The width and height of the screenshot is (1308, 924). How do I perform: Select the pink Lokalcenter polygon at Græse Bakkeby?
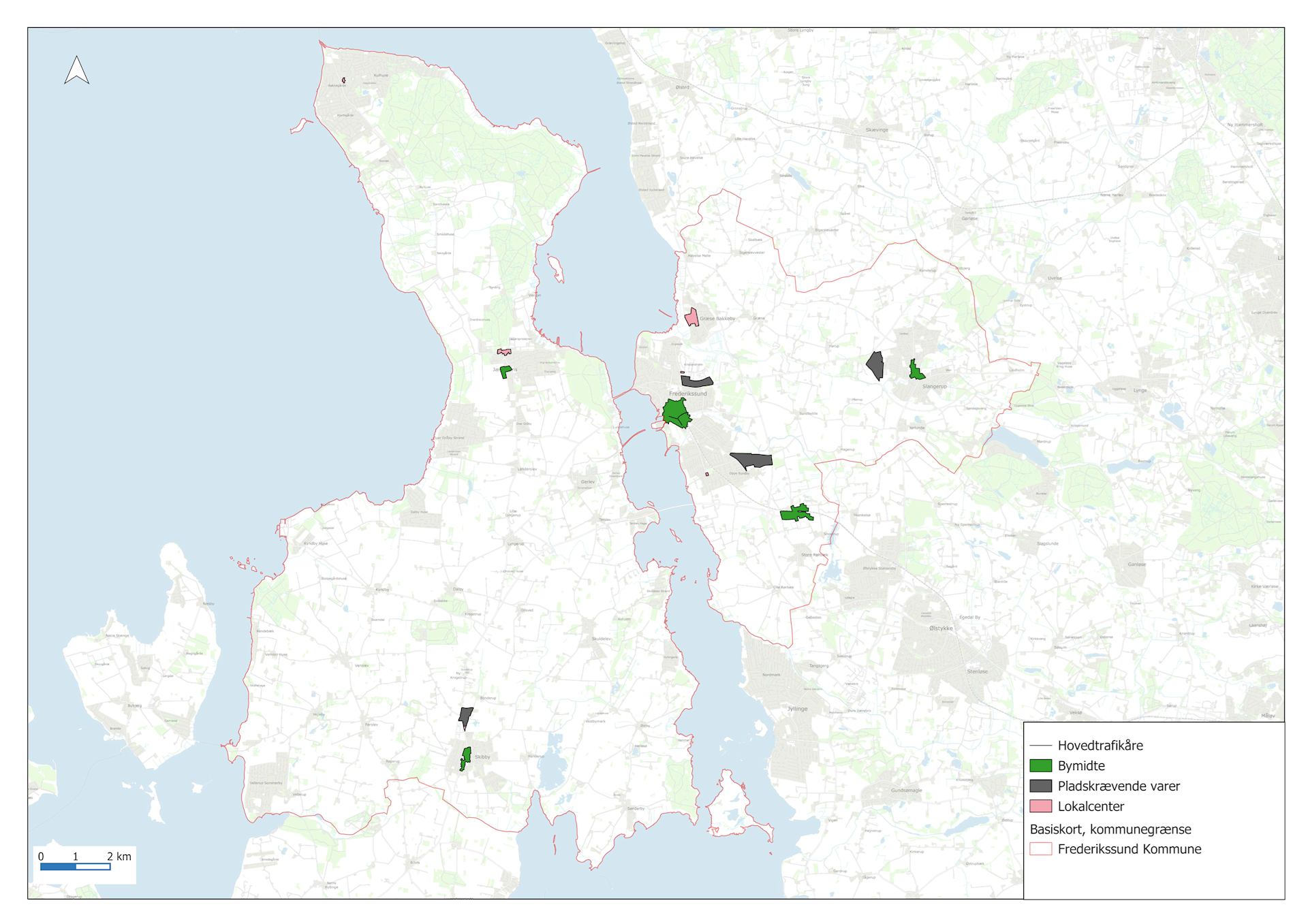[691, 318]
